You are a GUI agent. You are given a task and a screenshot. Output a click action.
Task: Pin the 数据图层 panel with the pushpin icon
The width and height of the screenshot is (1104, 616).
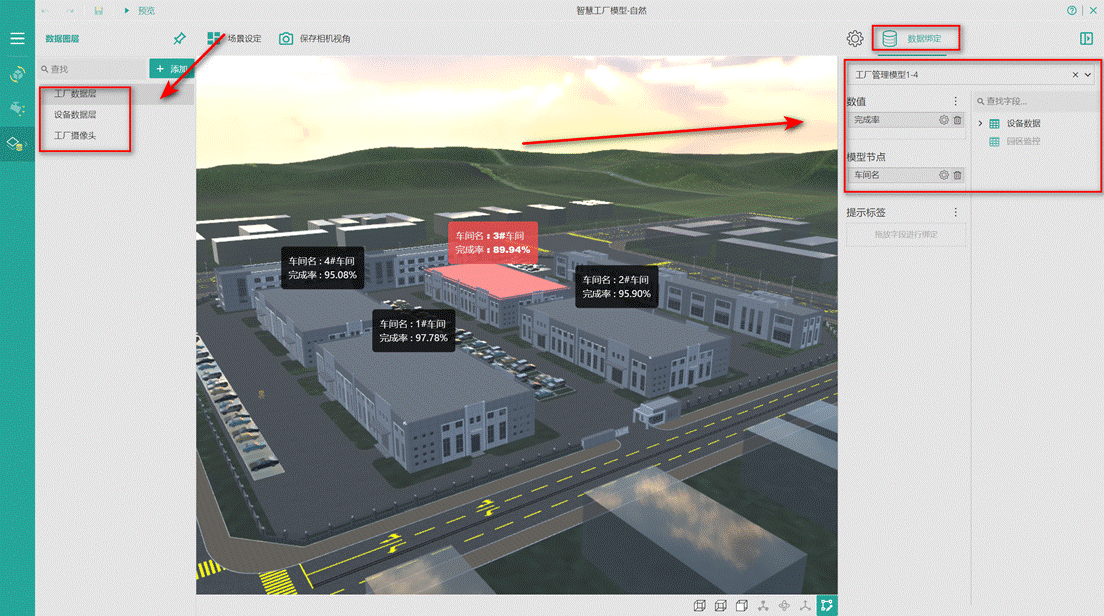[x=180, y=39]
